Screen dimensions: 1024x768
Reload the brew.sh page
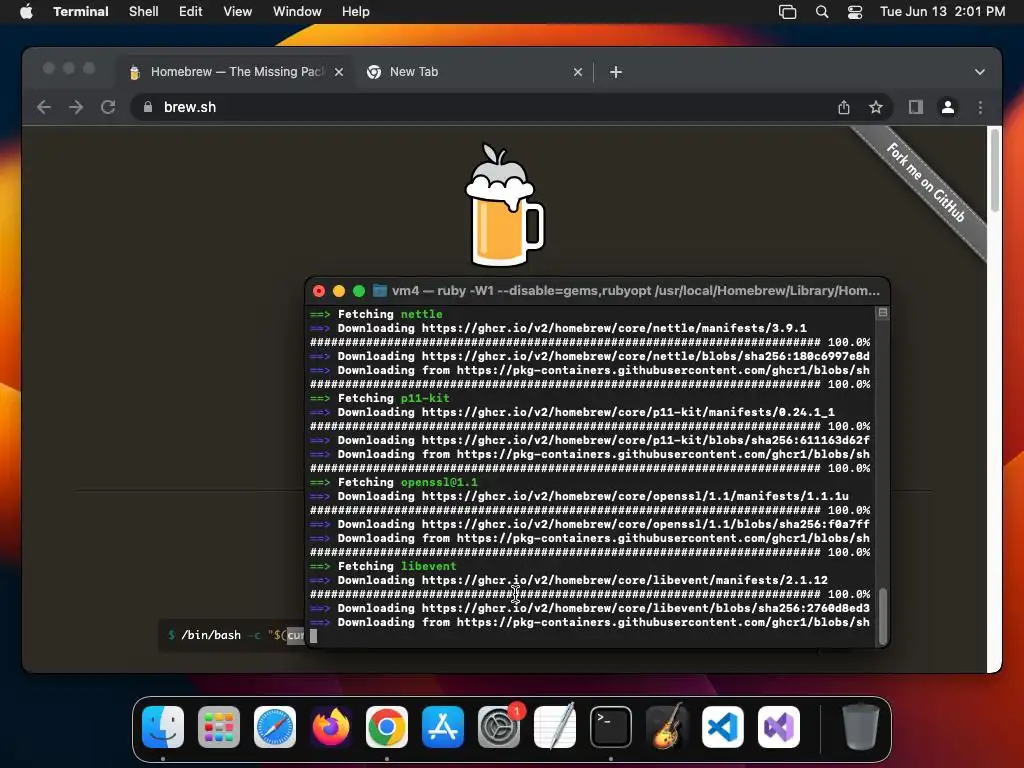pos(108,107)
